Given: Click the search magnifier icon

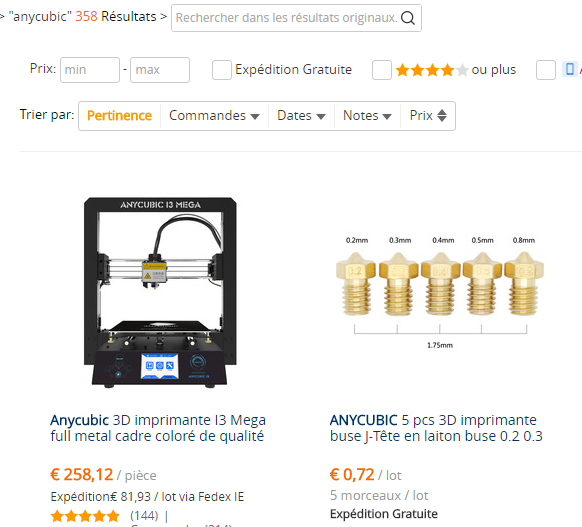Looking at the screenshot, I should (408, 18).
